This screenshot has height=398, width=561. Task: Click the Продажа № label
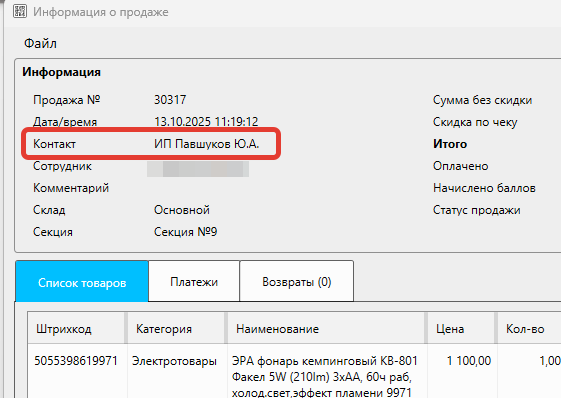[67, 100]
